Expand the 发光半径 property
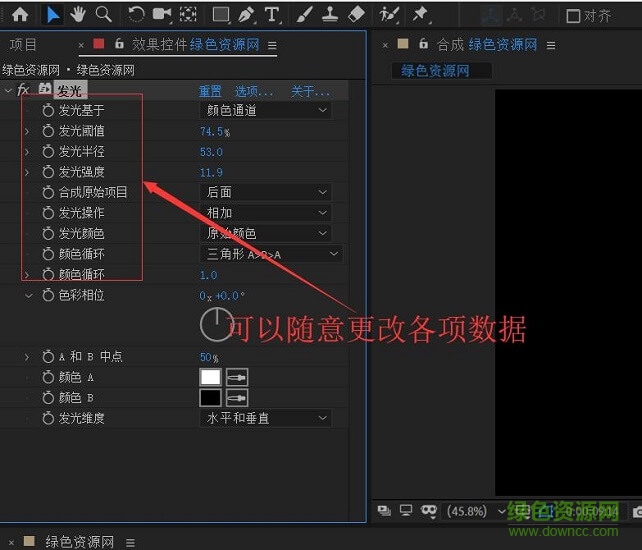 27,152
